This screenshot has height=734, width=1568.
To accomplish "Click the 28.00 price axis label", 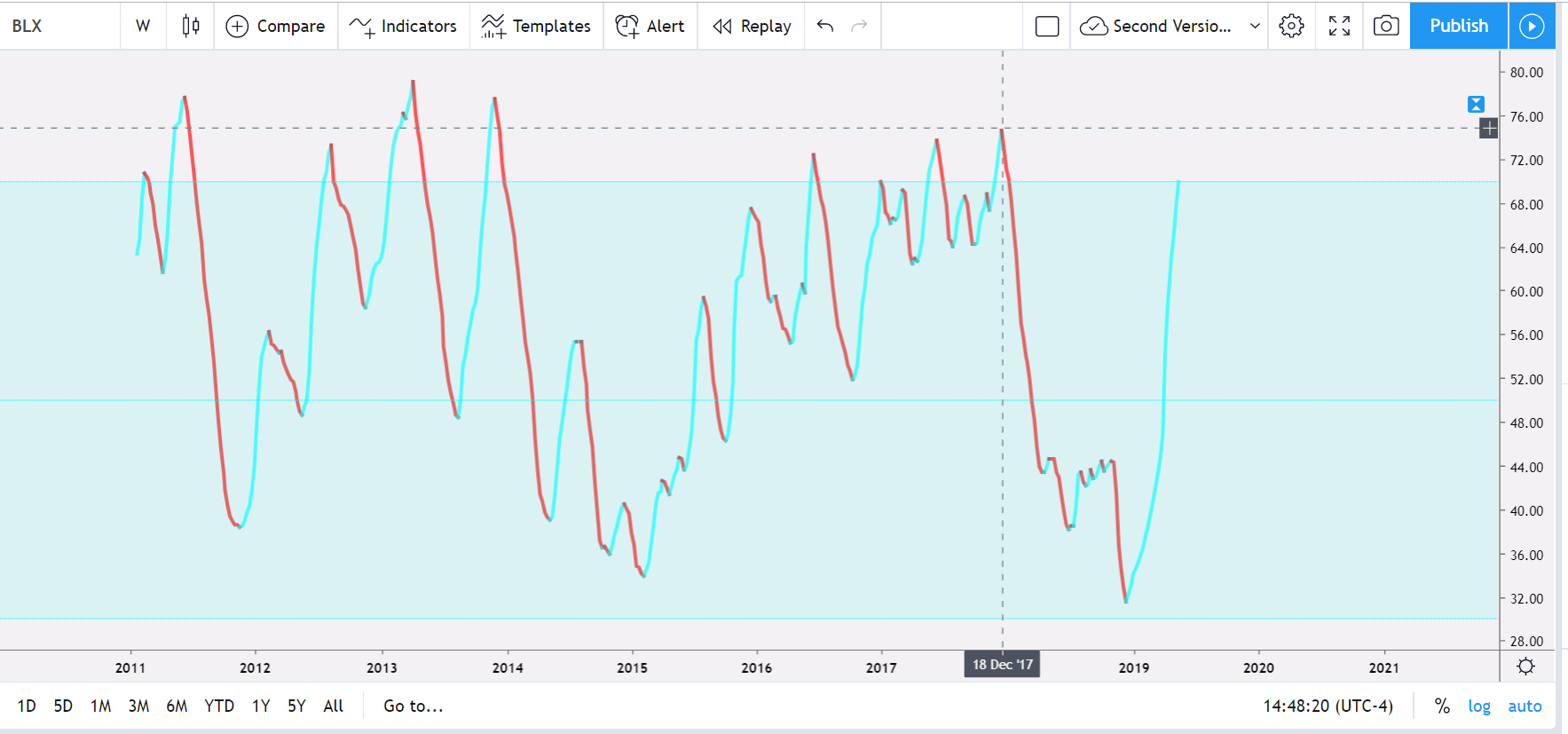I will pyautogui.click(x=1526, y=642).
